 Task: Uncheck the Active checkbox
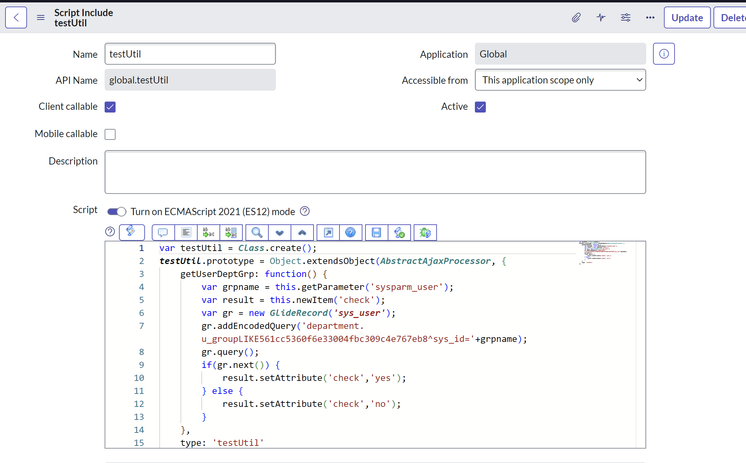(x=480, y=107)
